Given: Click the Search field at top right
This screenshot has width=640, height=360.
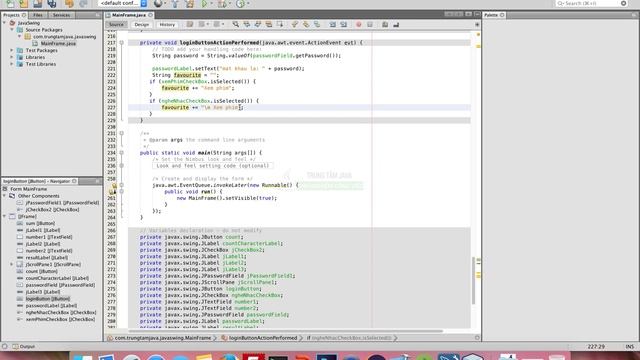Looking at the screenshot, I should [x=591, y=3].
